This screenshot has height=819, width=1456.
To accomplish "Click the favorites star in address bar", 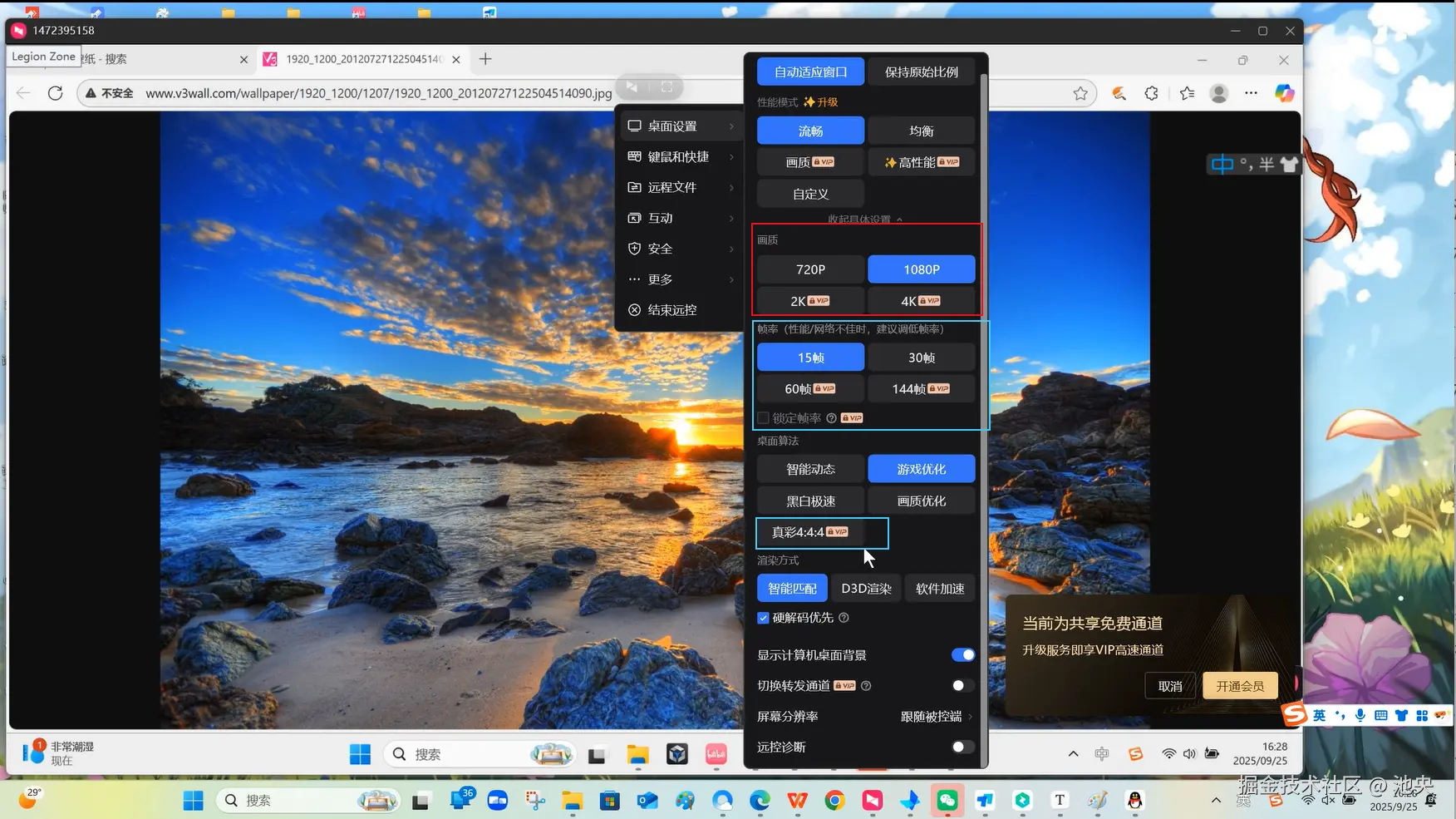I will 1080,93.
